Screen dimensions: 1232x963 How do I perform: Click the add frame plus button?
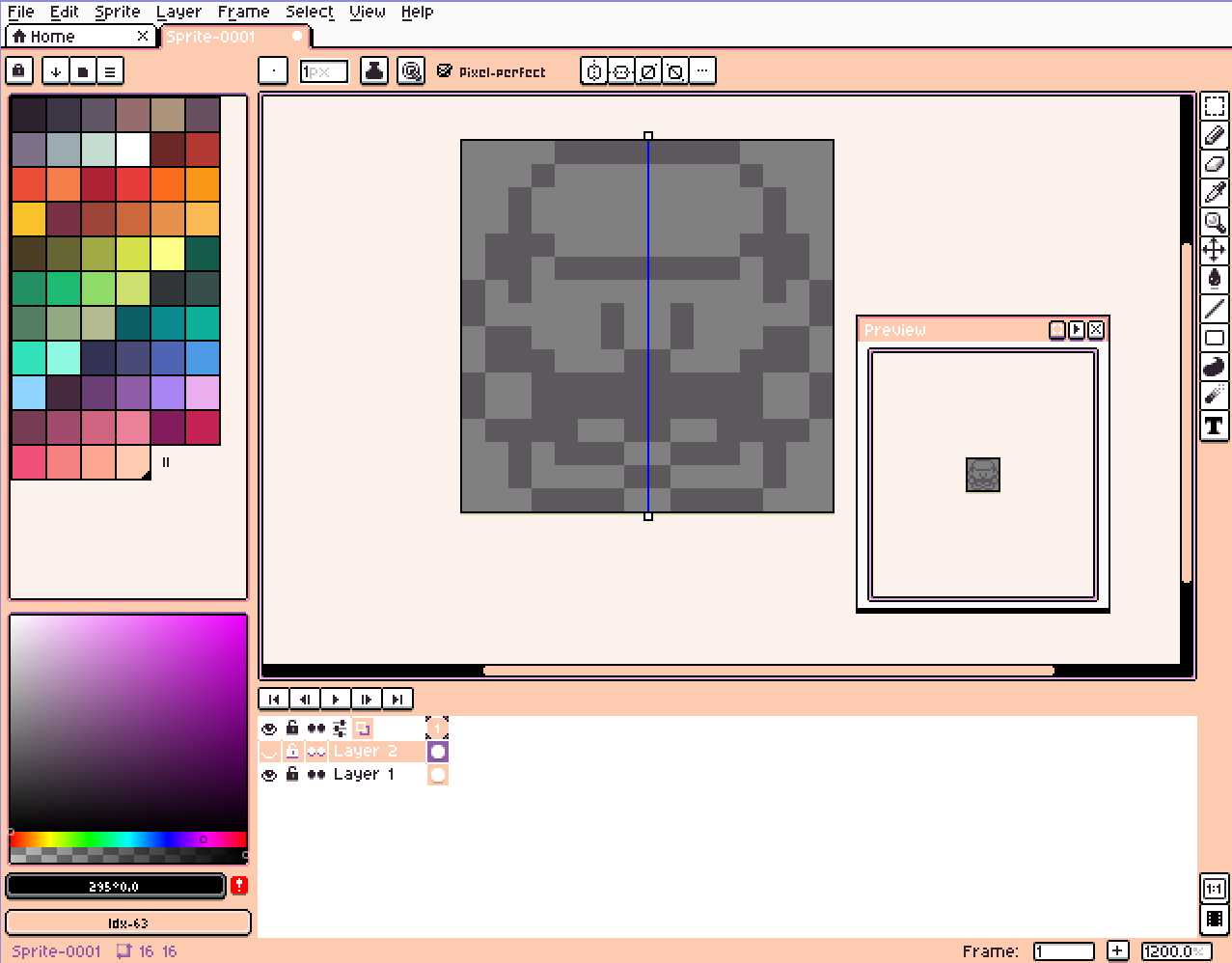(1117, 950)
